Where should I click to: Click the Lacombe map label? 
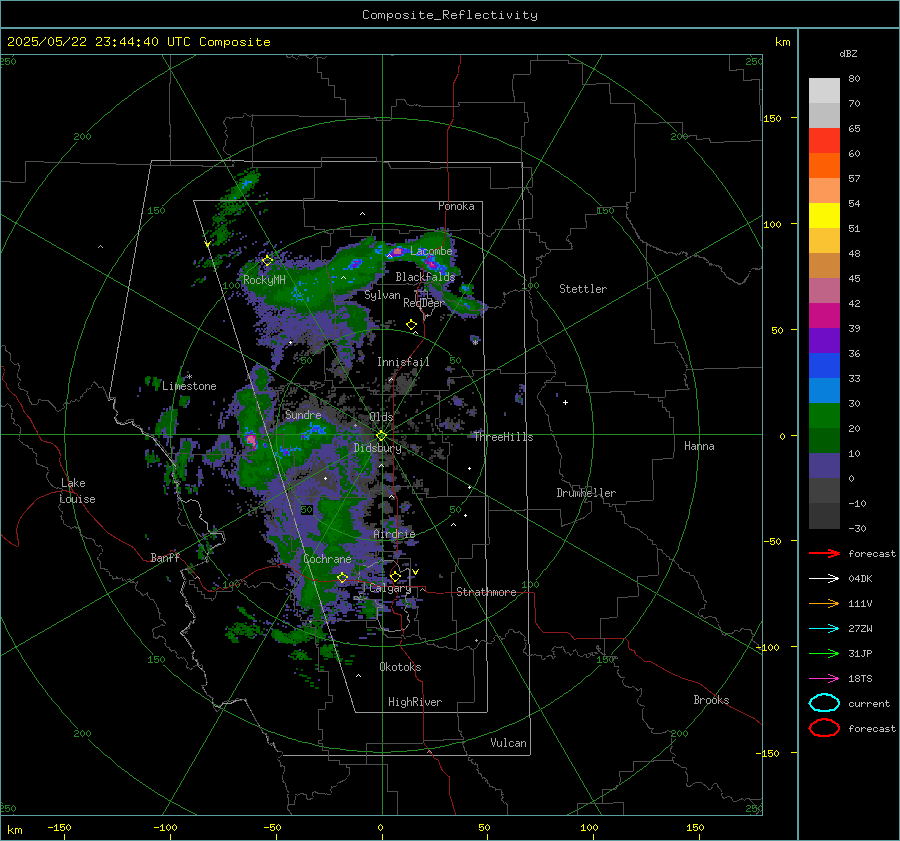(431, 251)
